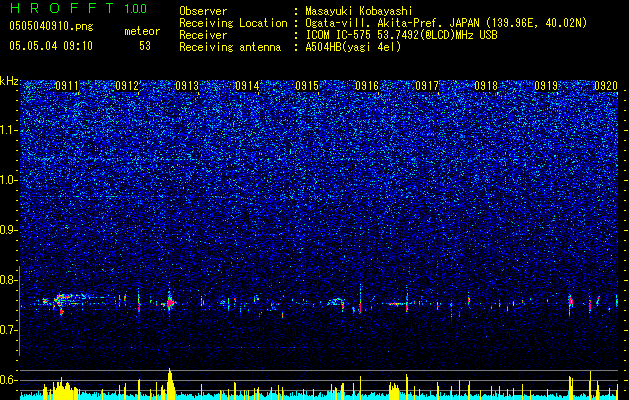Click the Receiving antenna label
Viewport: 629px width, 400px height.
(230, 47)
